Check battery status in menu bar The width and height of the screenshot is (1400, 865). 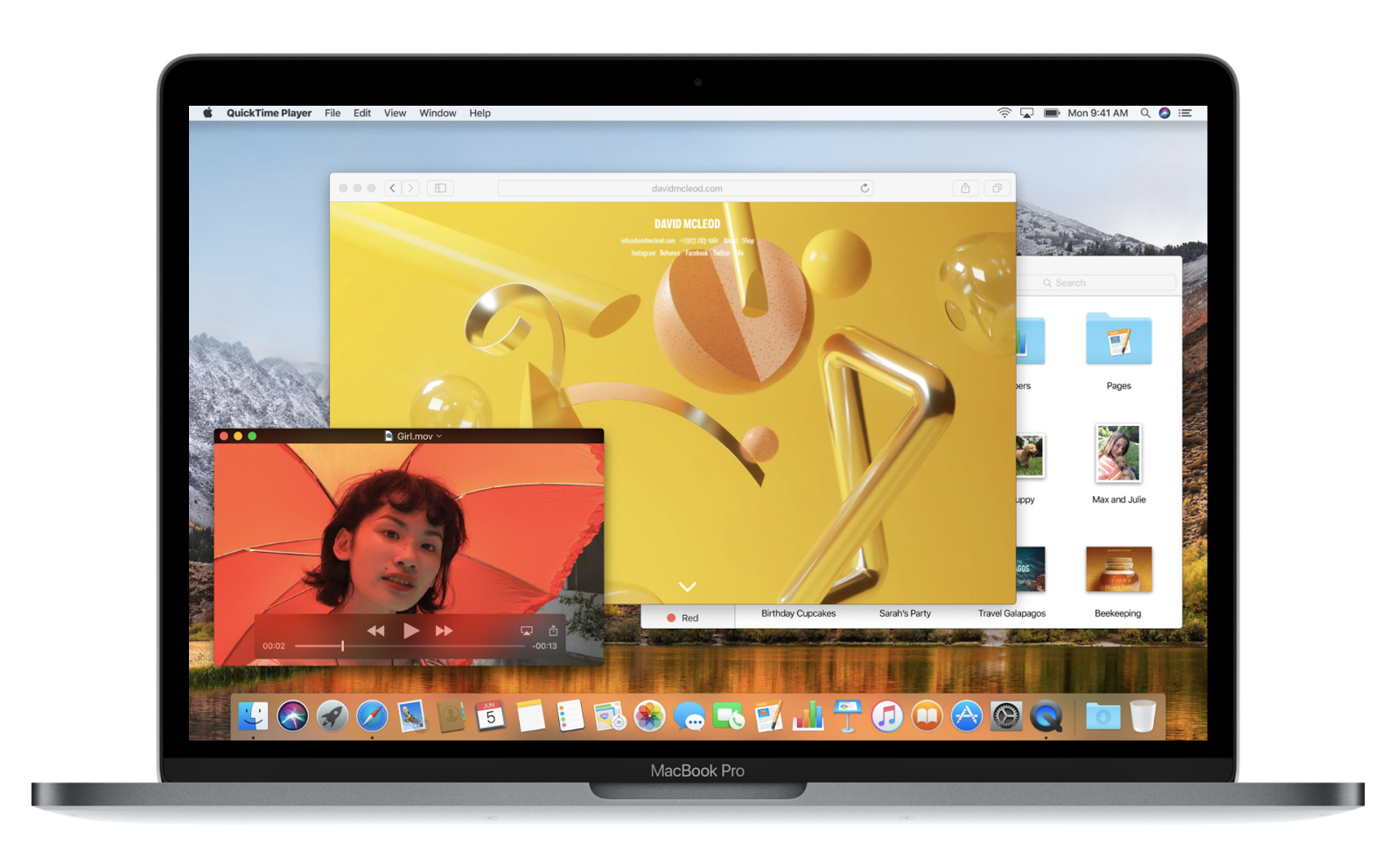[1052, 113]
